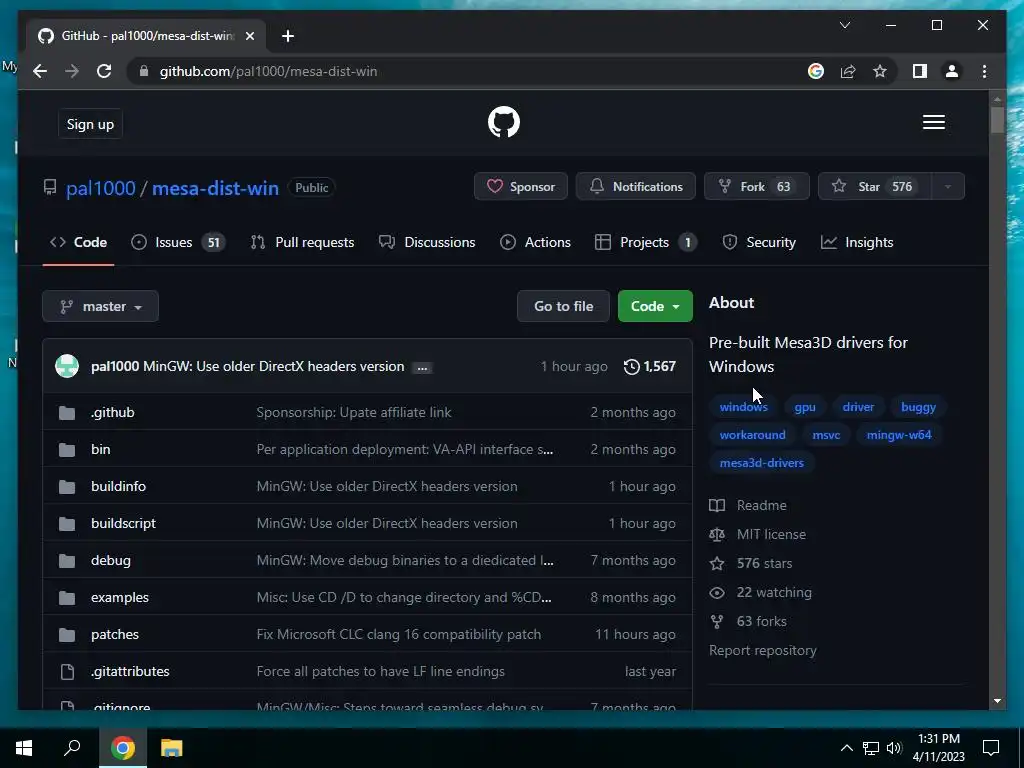Select the mingw-w64 topic tag
The height and width of the screenshot is (768, 1024).
pyautogui.click(x=899, y=435)
